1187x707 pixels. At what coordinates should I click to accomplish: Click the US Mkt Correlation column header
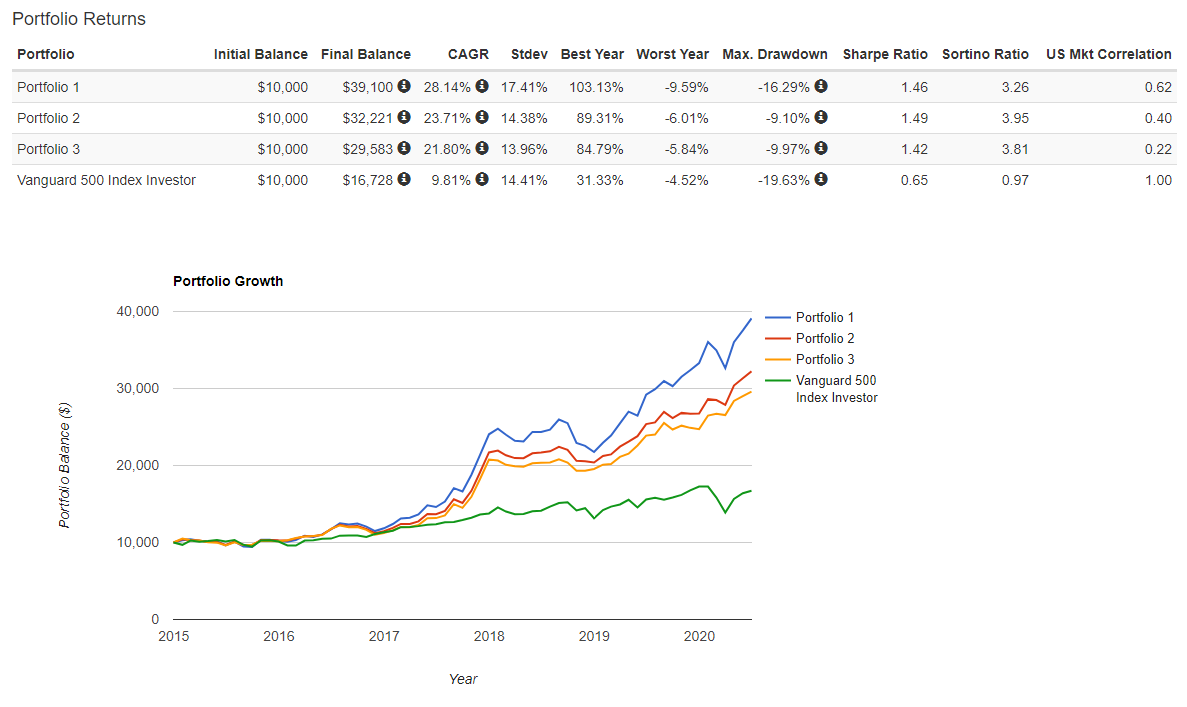(x=1108, y=54)
